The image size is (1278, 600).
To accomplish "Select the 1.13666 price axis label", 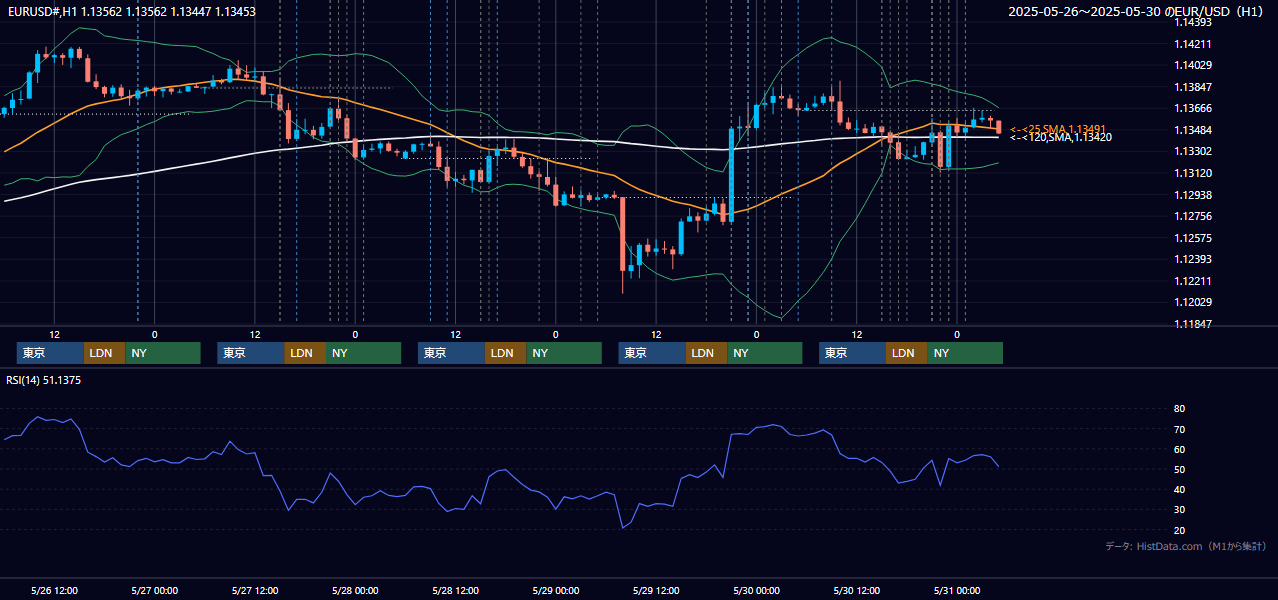I will (x=1192, y=108).
